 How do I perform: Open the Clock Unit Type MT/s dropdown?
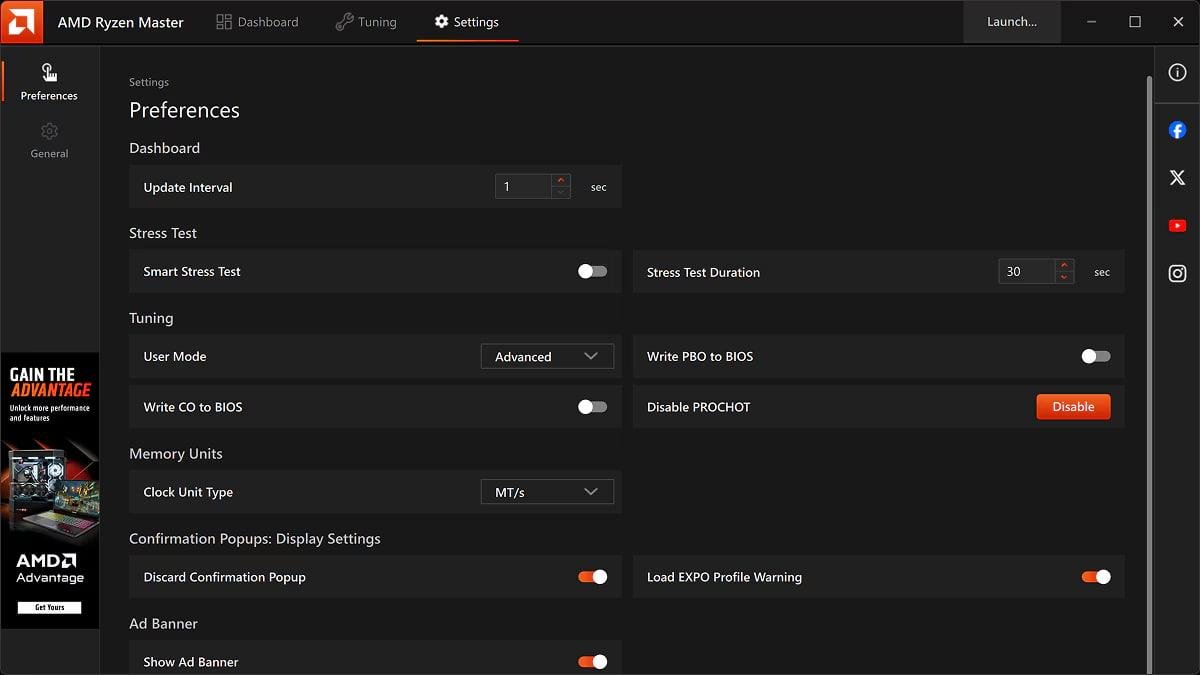tap(547, 492)
